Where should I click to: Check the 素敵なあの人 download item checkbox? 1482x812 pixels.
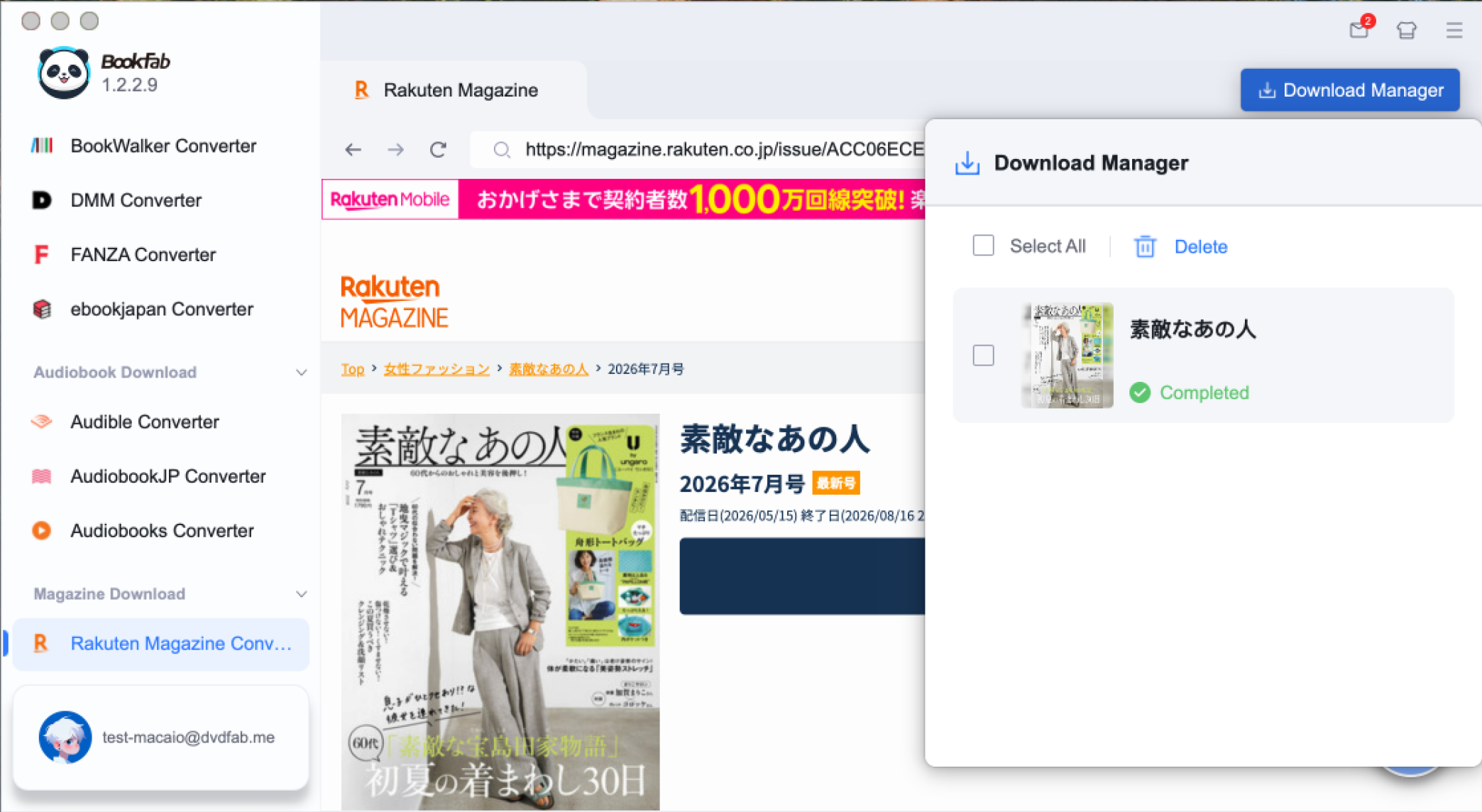(983, 355)
